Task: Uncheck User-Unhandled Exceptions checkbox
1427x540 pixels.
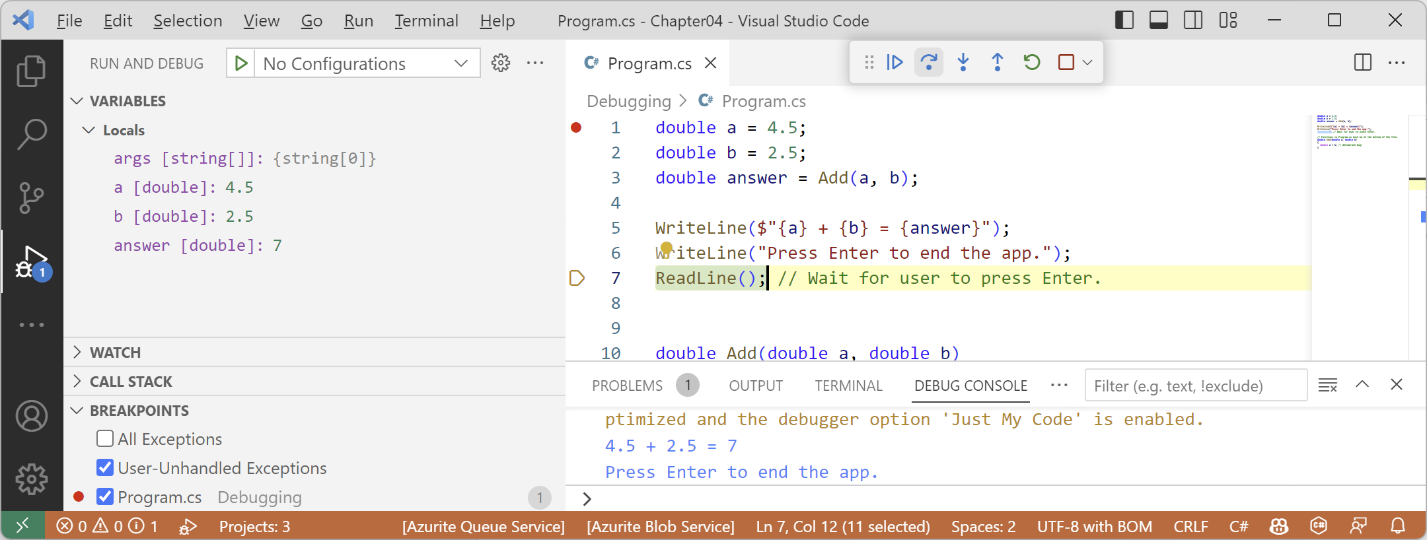Action: 105,468
